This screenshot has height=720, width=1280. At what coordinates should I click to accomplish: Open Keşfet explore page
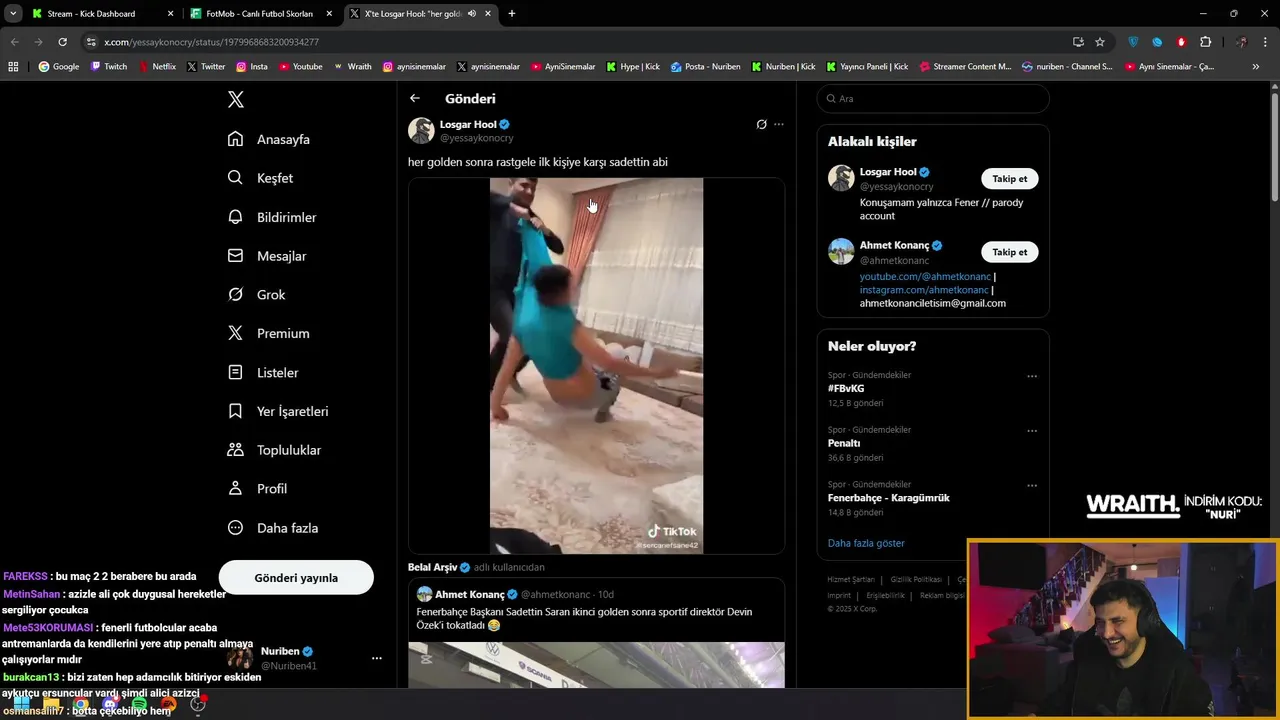click(x=260, y=178)
